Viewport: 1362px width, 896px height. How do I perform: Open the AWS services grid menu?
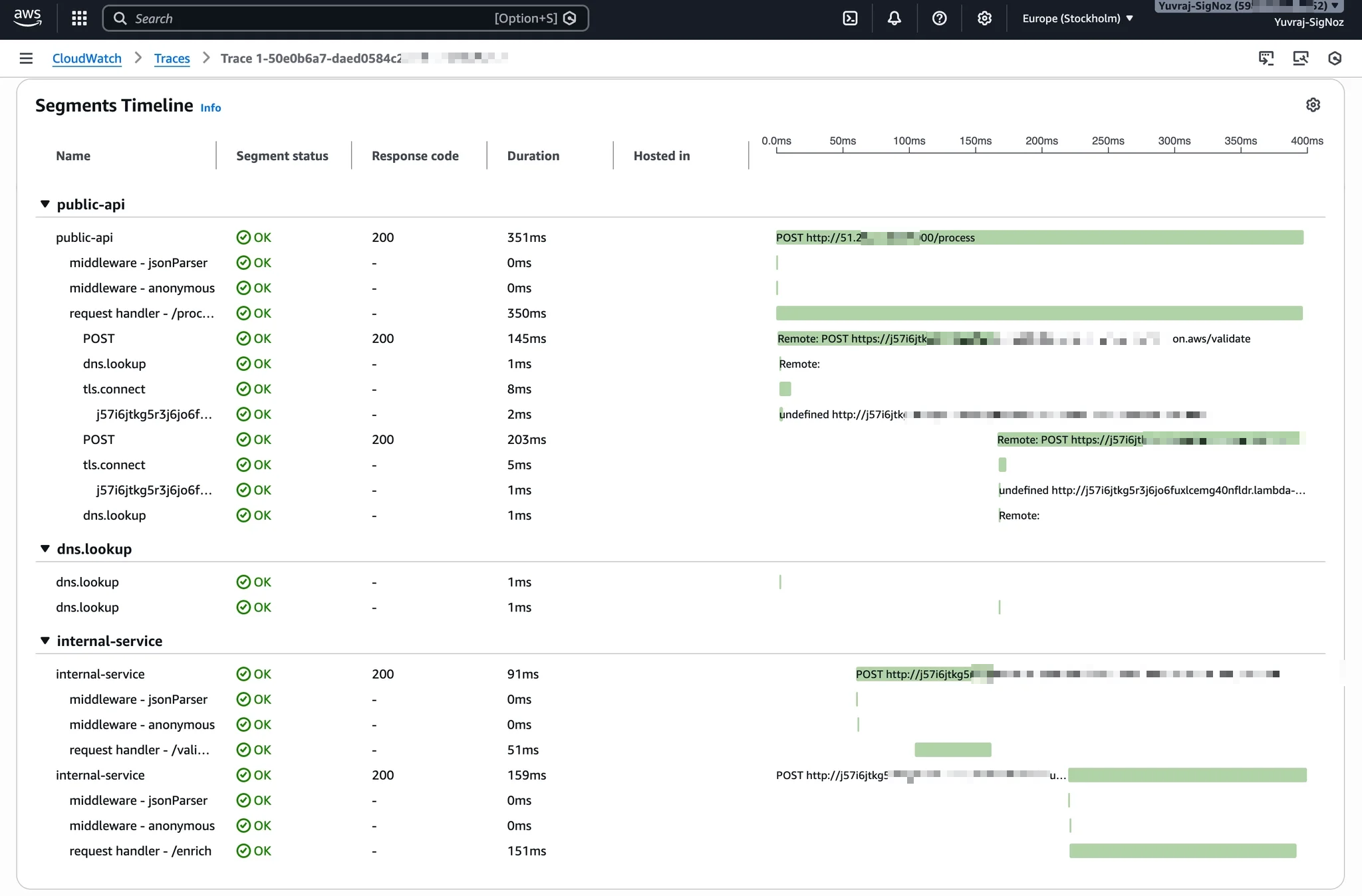(x=79, y=19)
